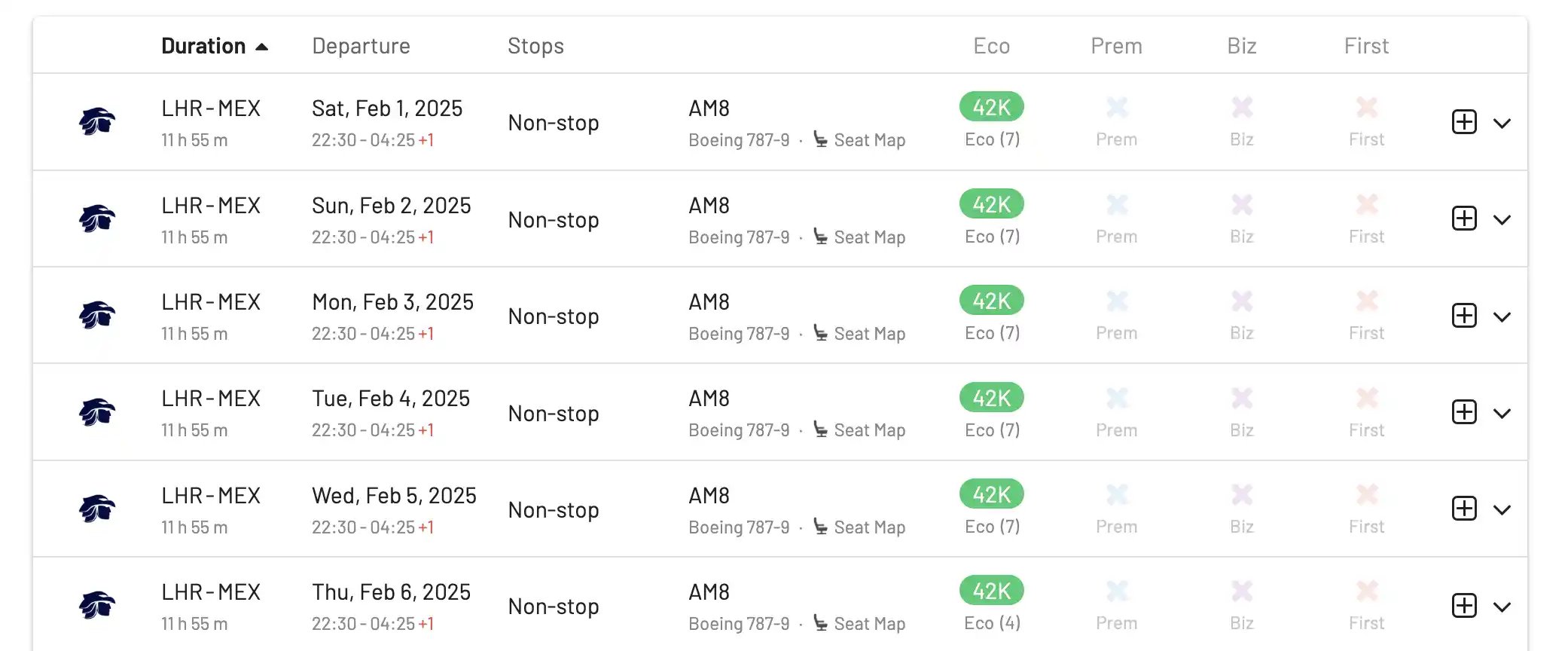
Task: Sort by the Biz column header
Action: coord(1241,46)
